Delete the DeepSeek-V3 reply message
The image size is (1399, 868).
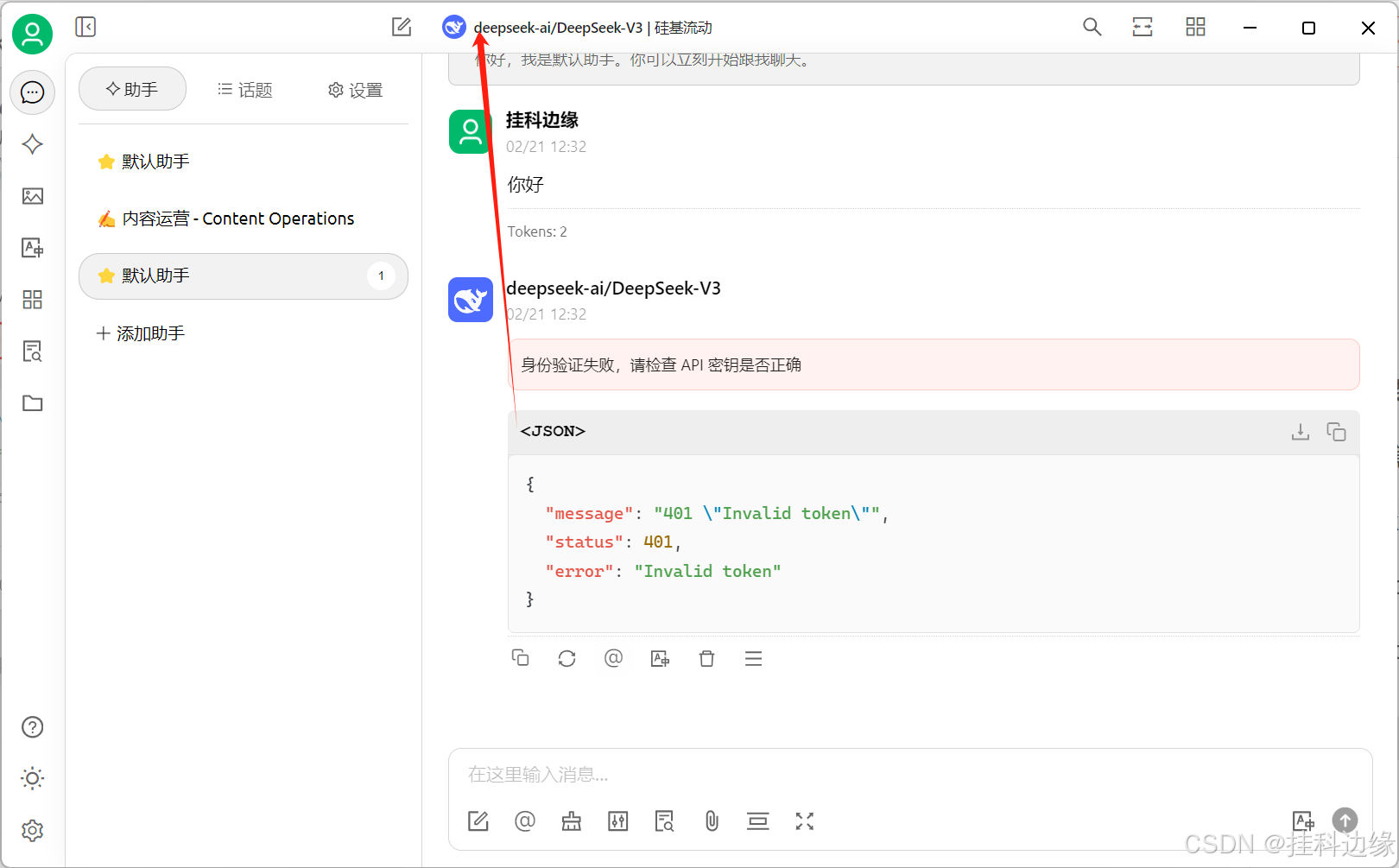706,658
